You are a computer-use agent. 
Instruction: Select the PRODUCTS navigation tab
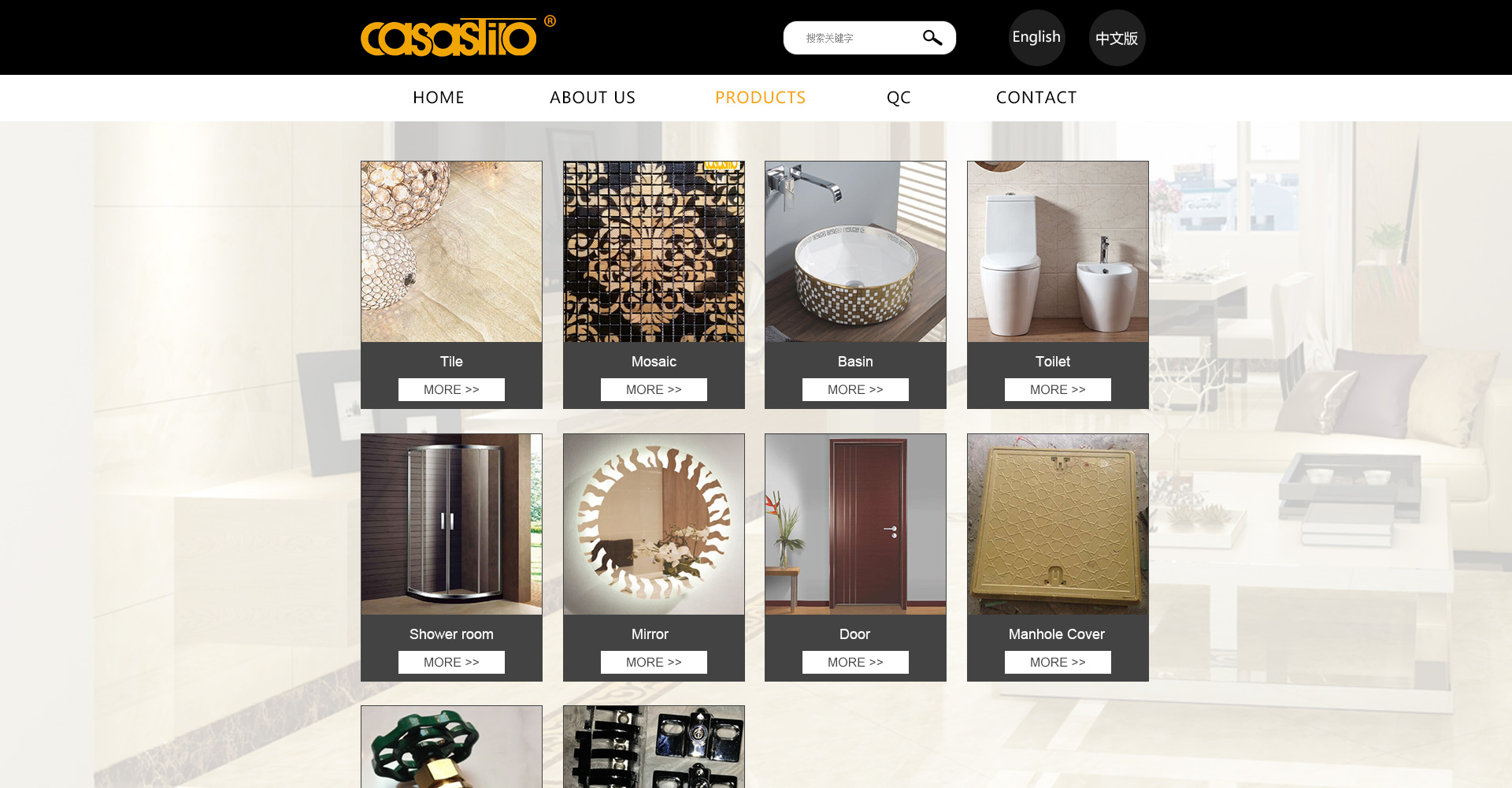coord(760,98)
